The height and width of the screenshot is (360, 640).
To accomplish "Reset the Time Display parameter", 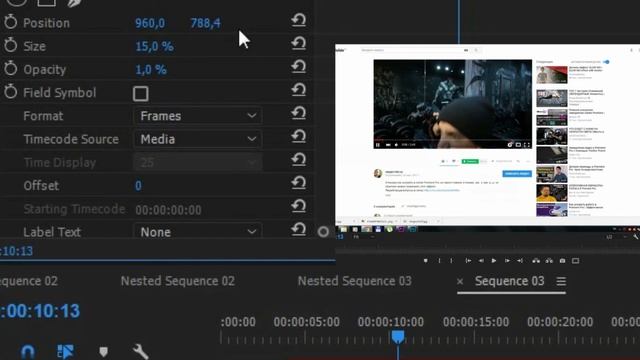I will (299, 160).
